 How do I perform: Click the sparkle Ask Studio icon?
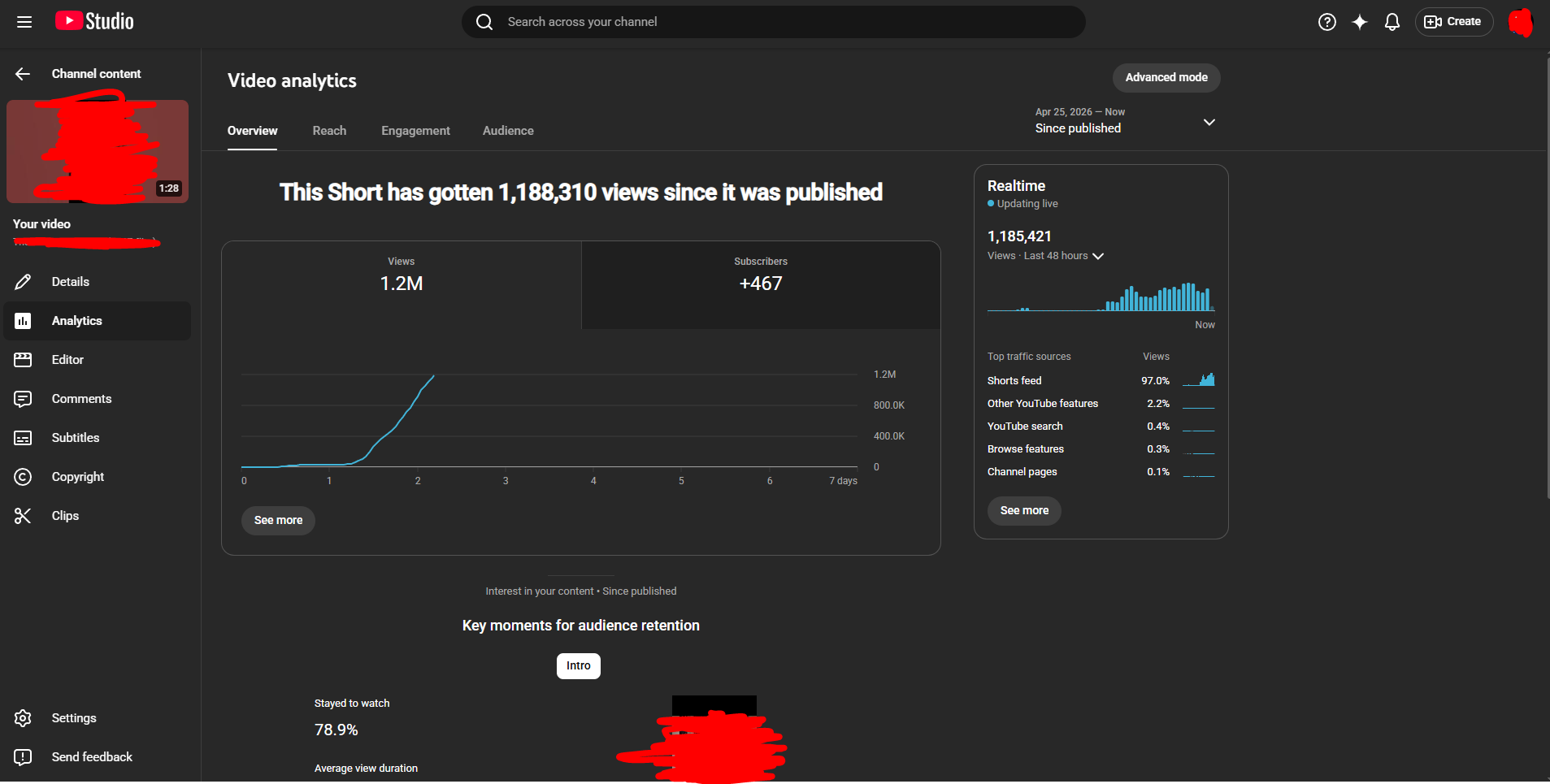1360,22
